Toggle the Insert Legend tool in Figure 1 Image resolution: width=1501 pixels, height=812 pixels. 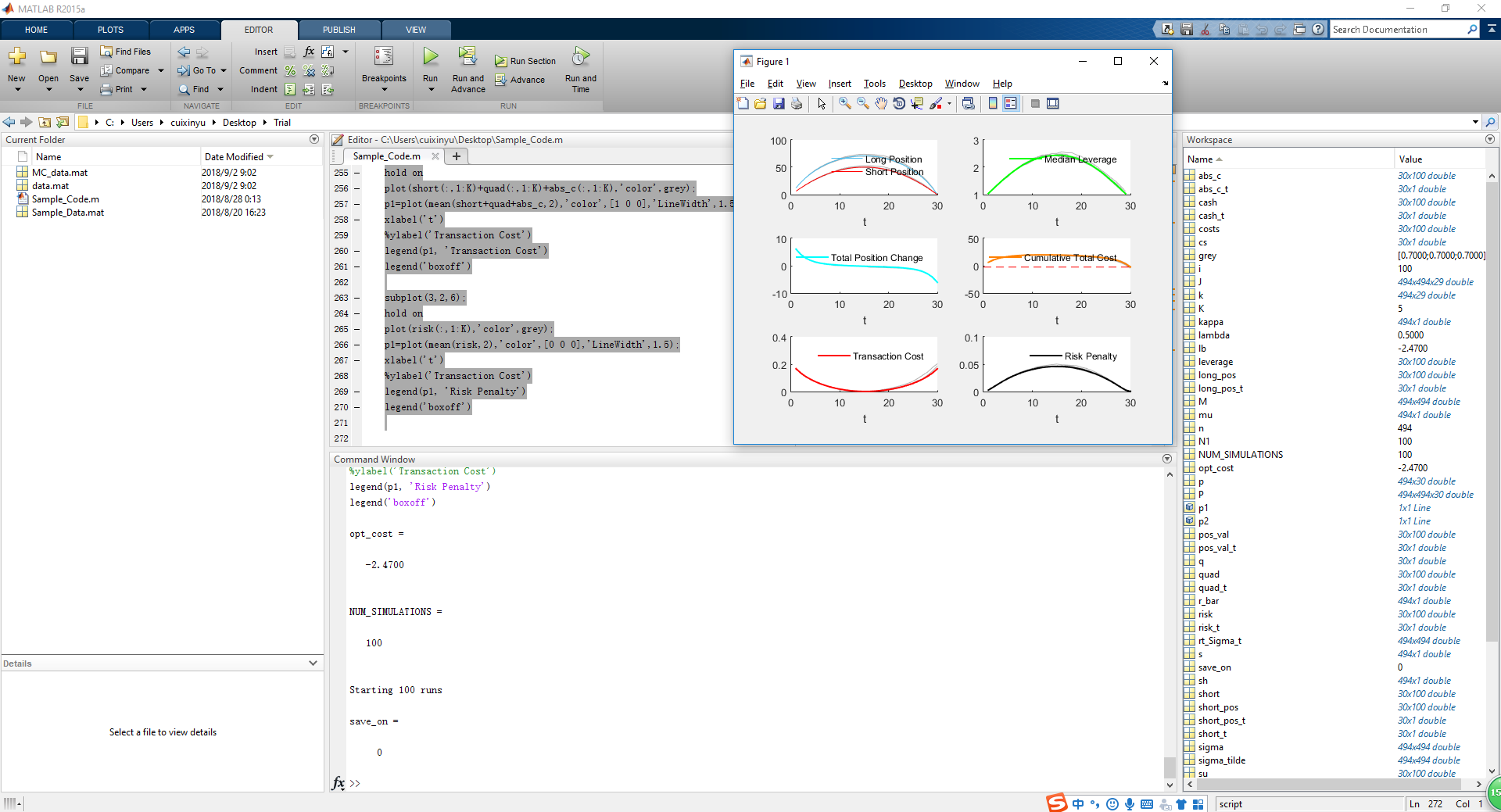click(x=1011, y=104)
